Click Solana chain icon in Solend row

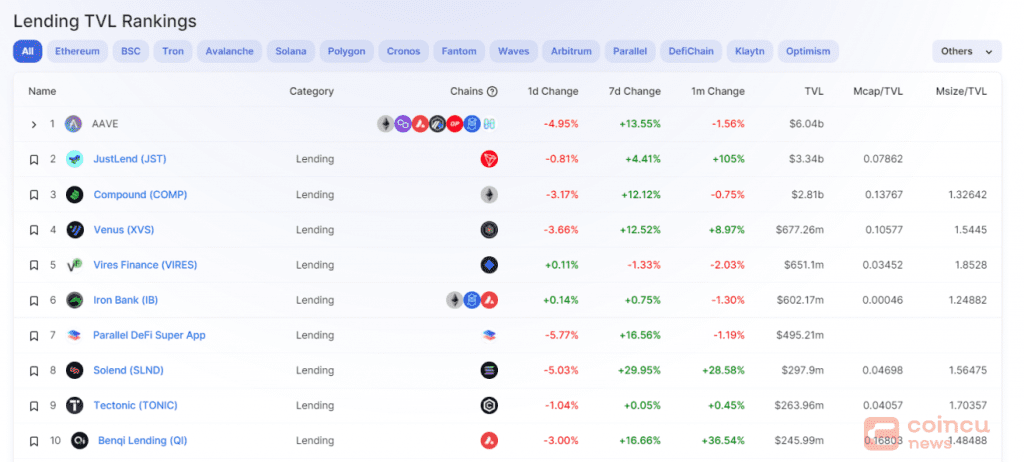coord(489,371)
